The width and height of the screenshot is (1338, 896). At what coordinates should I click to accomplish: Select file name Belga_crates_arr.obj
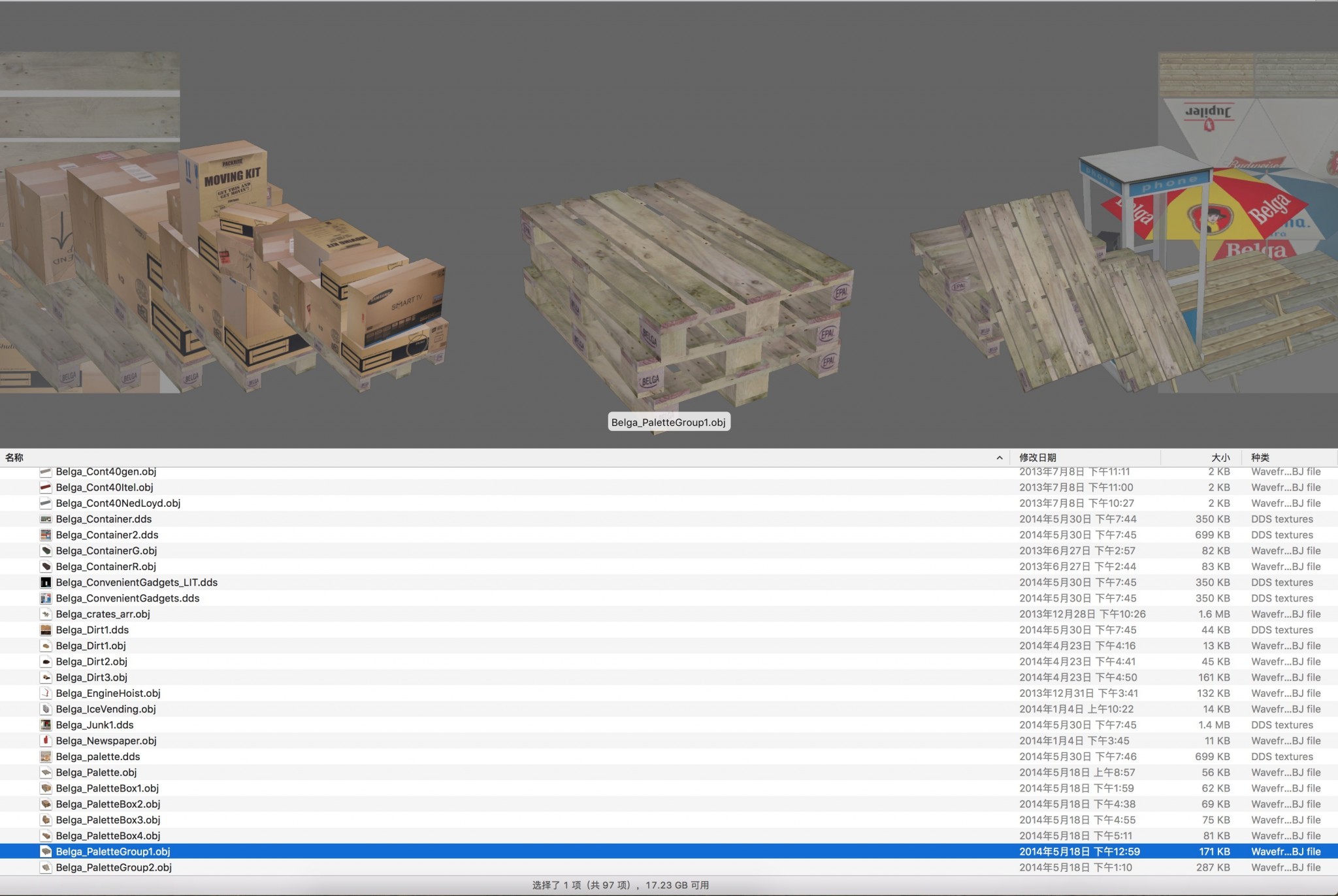(103, 614)
